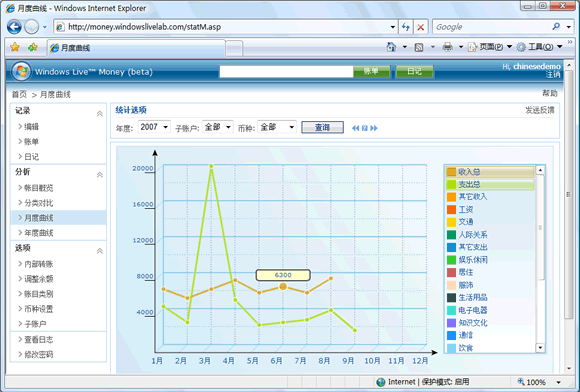Image resolution: width=580 pixels, height=392 pixels.
Task: Go to previous period double-arrow icon
Action: click(355, 128)
